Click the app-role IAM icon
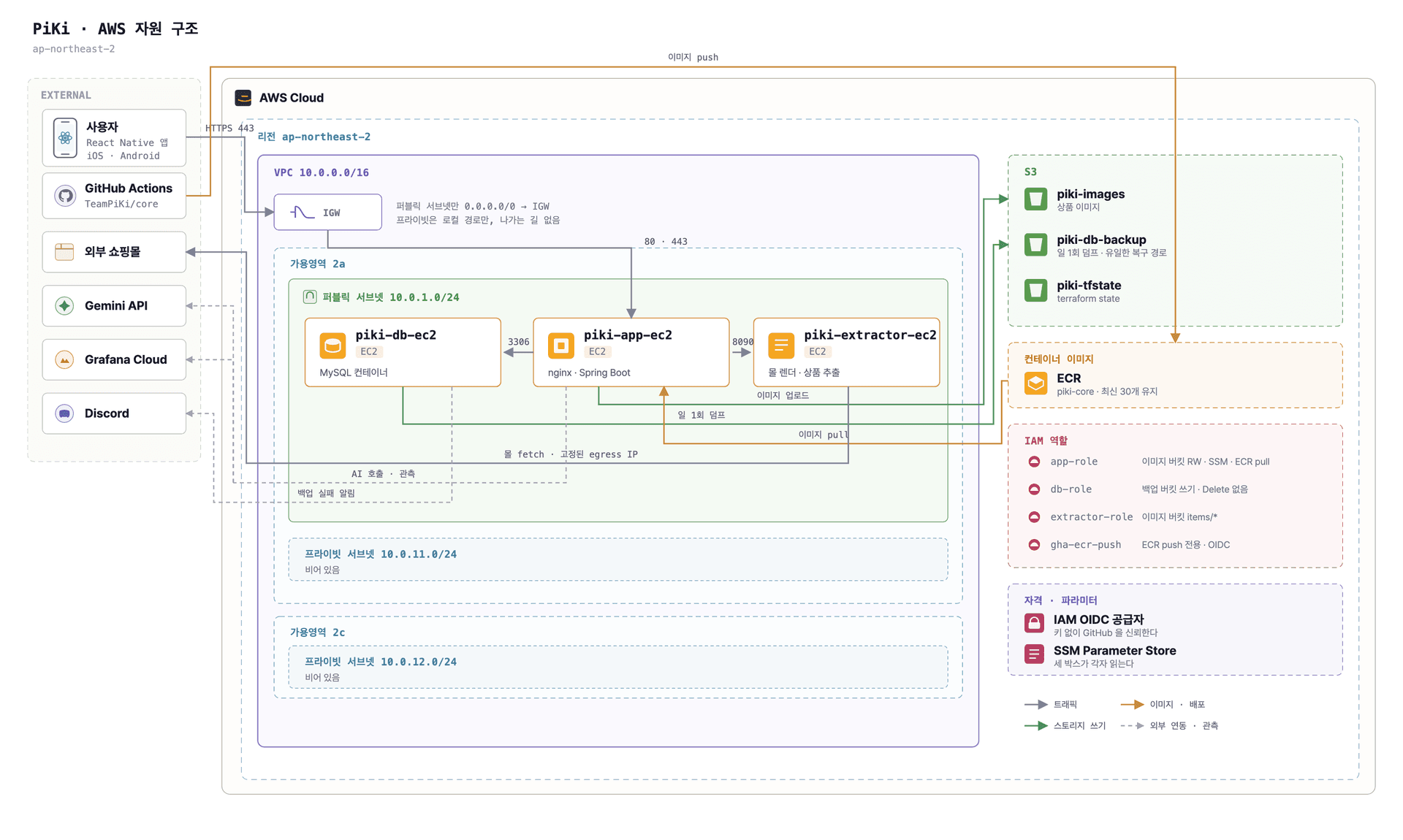Screen dimensions: 1403x840 pyautogui.click(x=1034, y=462)
